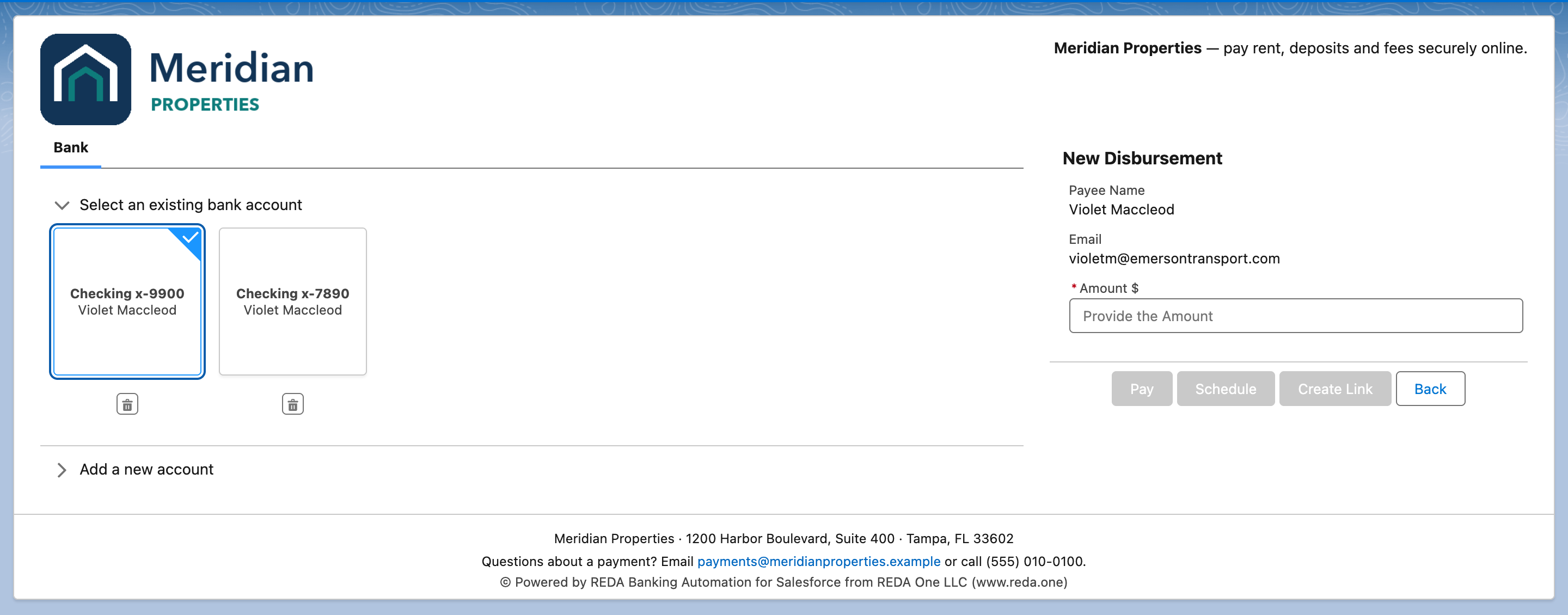Viewport: 1568px width, 615px height.
Task: Open the Bank tab
Action: pos(71,148)
